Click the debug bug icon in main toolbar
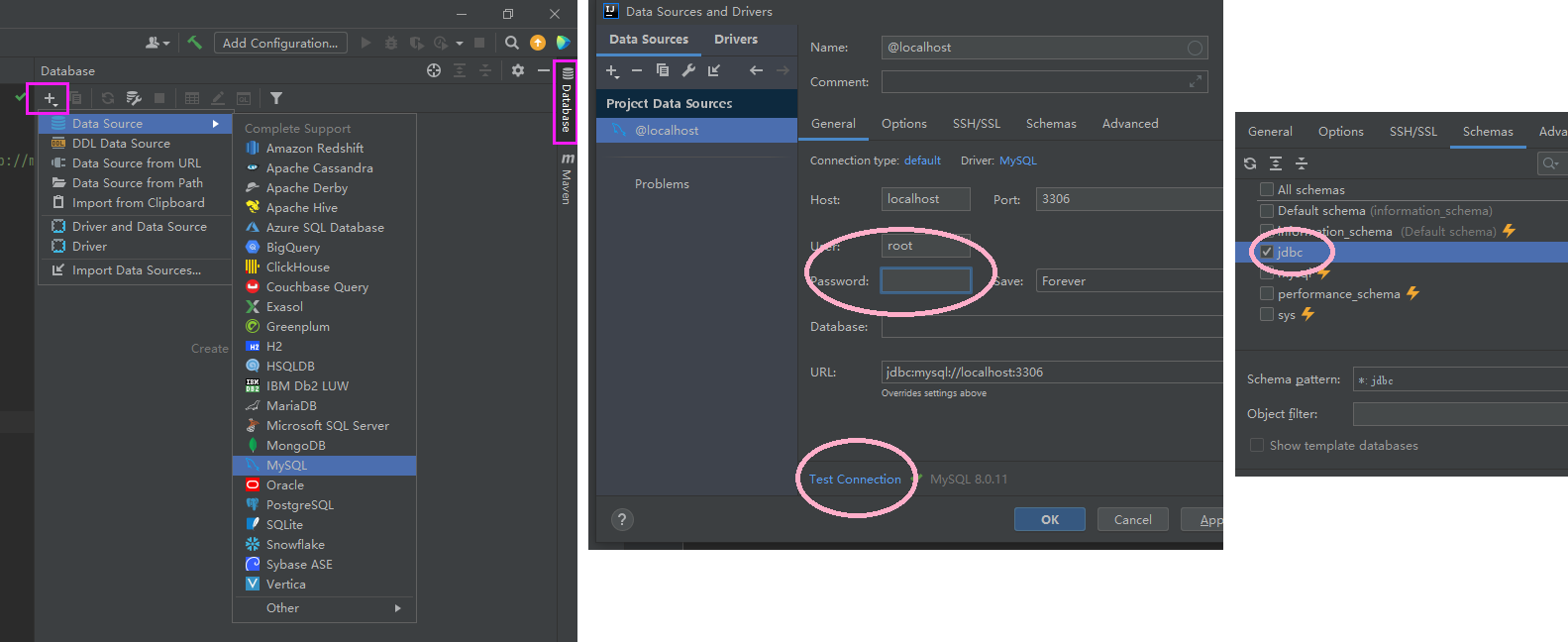Image resolution: width=1568 pixels, height=642 pixels. (391, 43)
